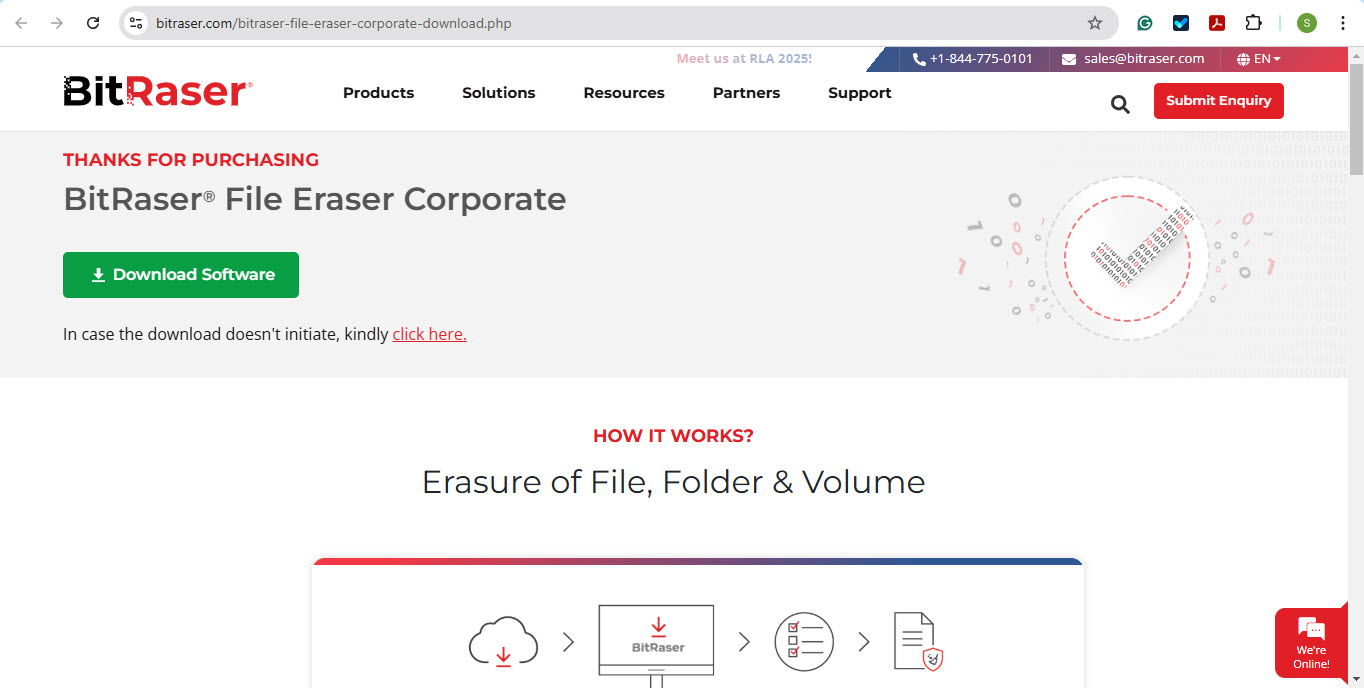Click the browser forward arrow
This screenshot has width=1364, height=688.
point(57,22)
